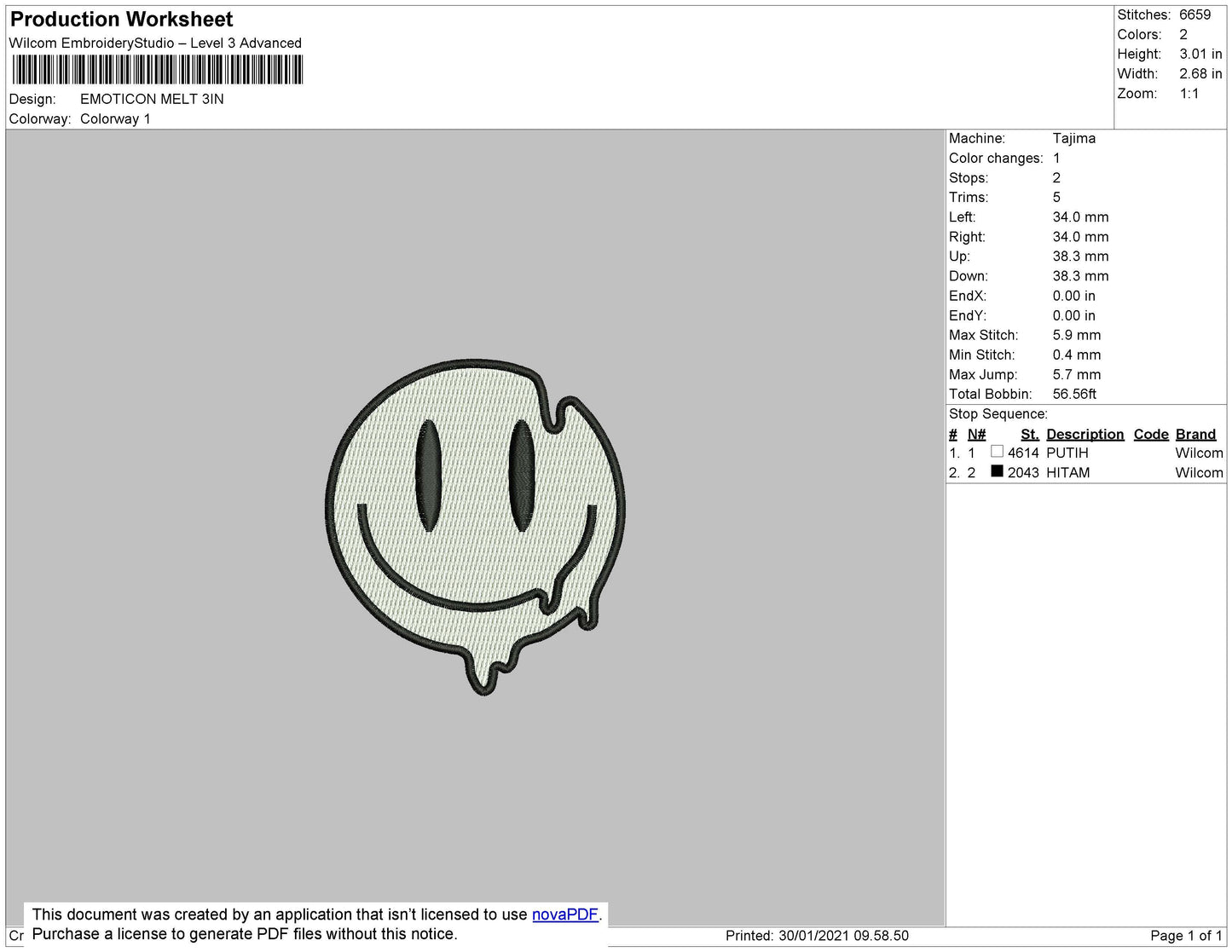This screenshot has height=952, width=1232.
Task: Click the Trims value 5
Action: pos(1056,197)
